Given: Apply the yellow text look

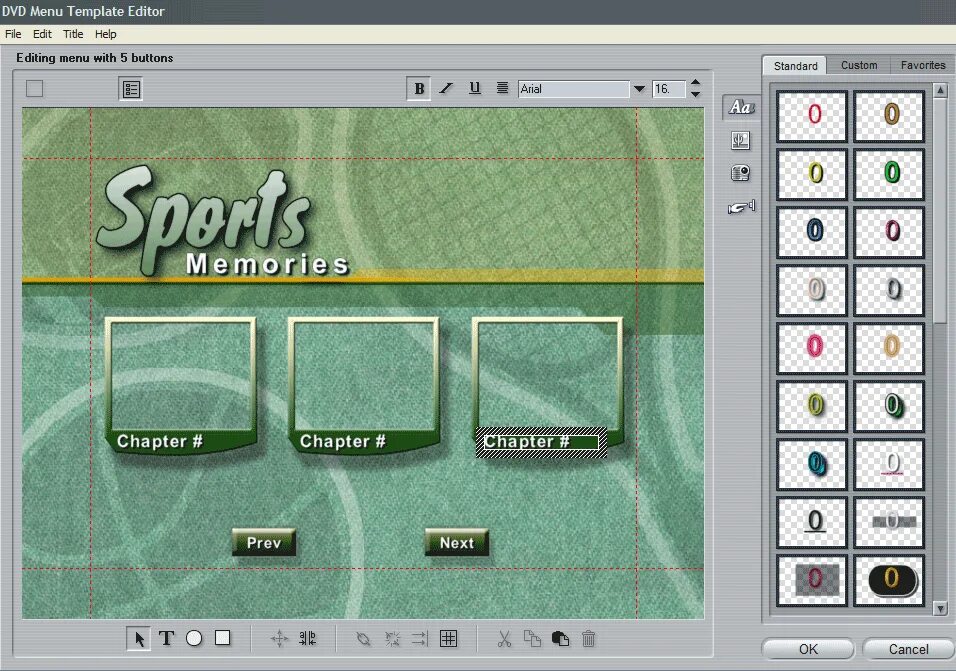Looking at the screenshot, I should (x=812, y=174).
